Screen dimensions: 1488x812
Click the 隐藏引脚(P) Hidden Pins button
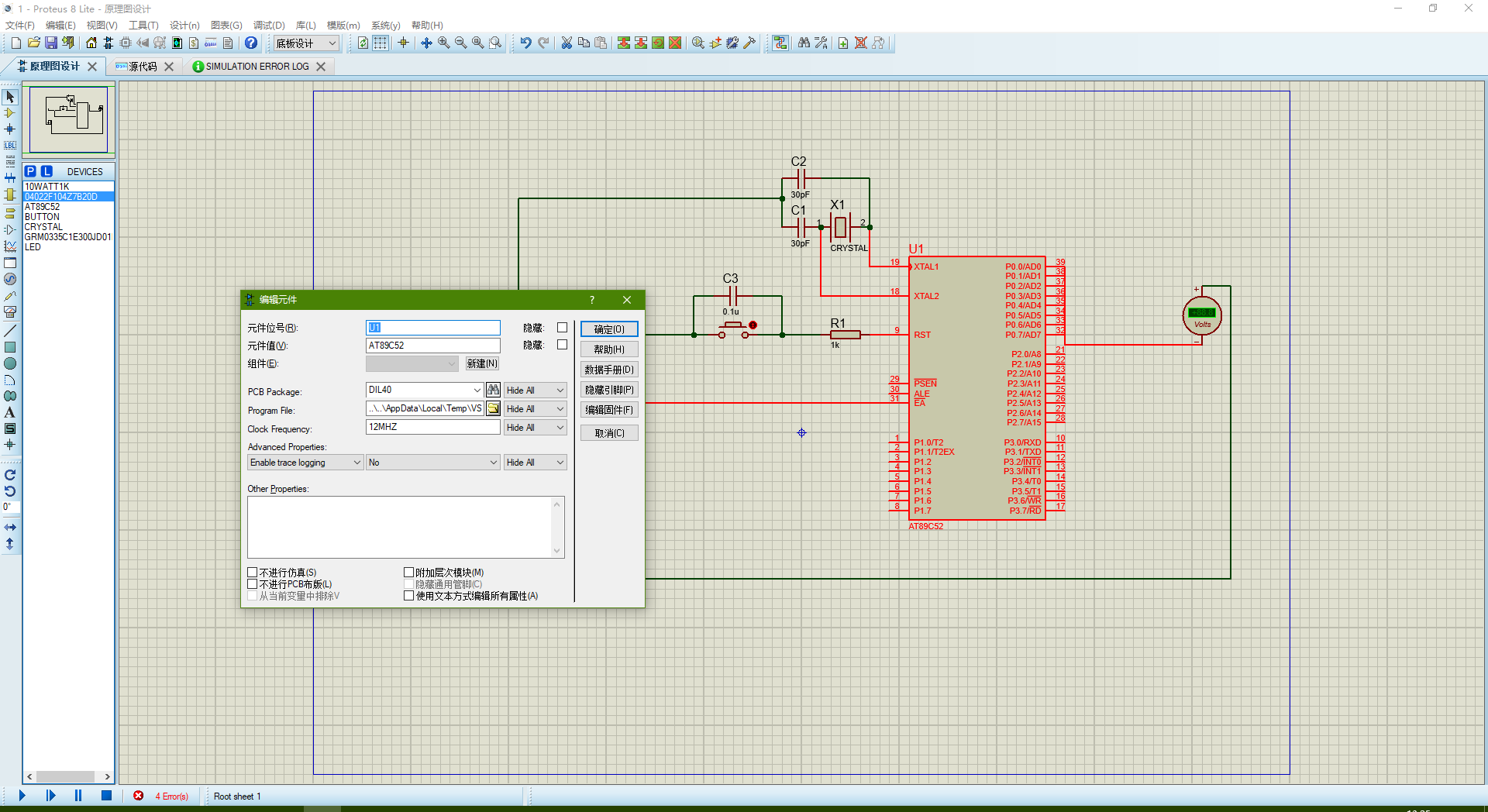click(x=609, y=390)
